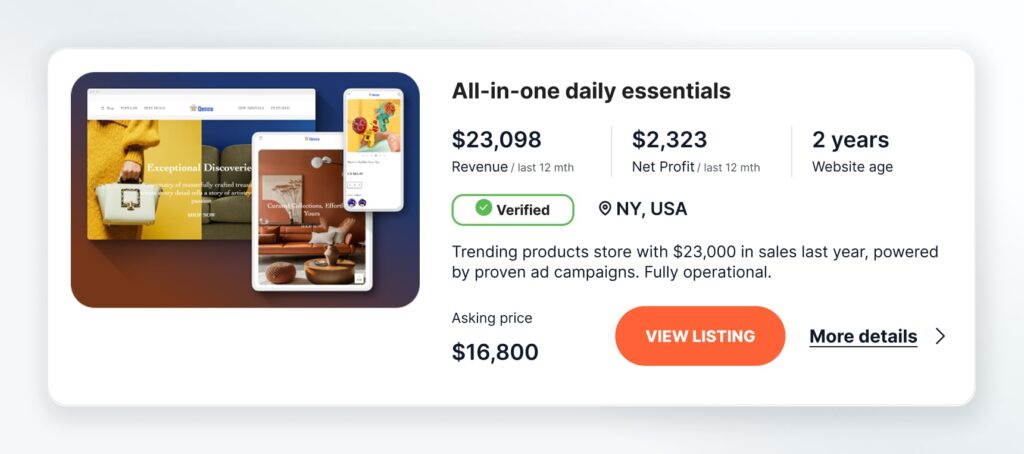Click the Trending products store description text
The image size is (1024, 454).
(694, 261)
